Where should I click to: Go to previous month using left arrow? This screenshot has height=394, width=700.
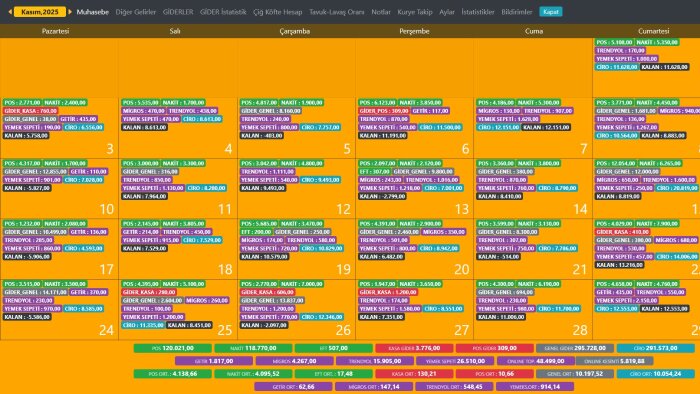(x=10, y=12)
